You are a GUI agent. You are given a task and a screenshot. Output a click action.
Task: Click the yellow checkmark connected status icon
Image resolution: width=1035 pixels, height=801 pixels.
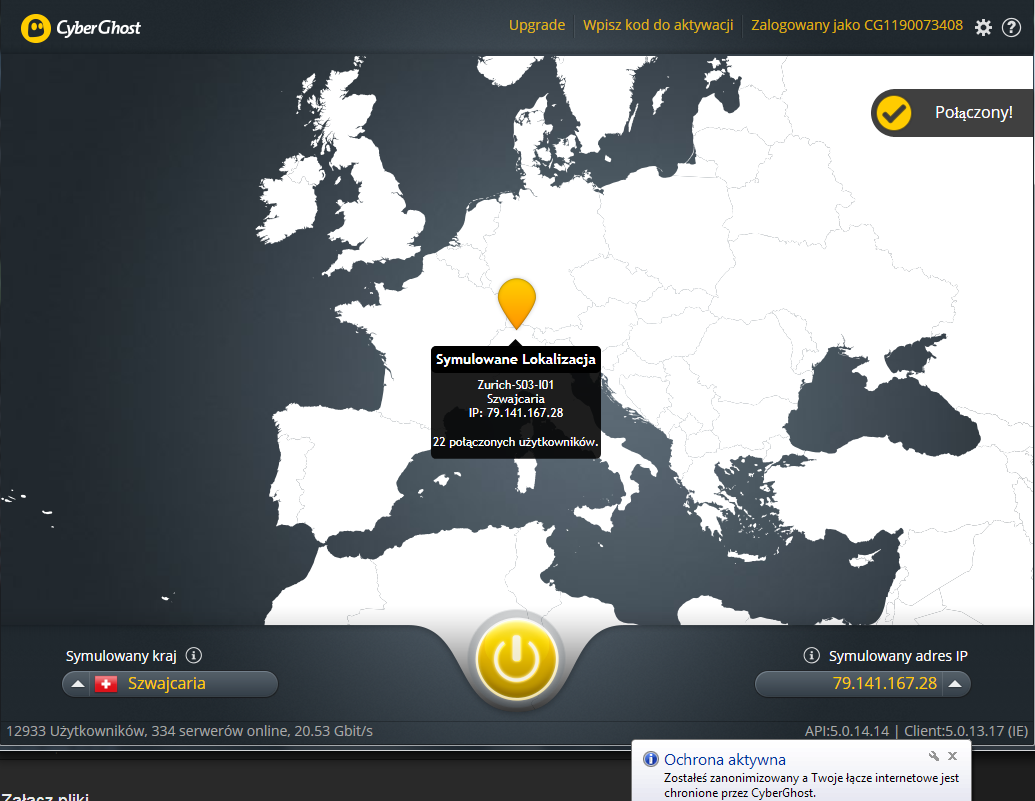[894, 113]
